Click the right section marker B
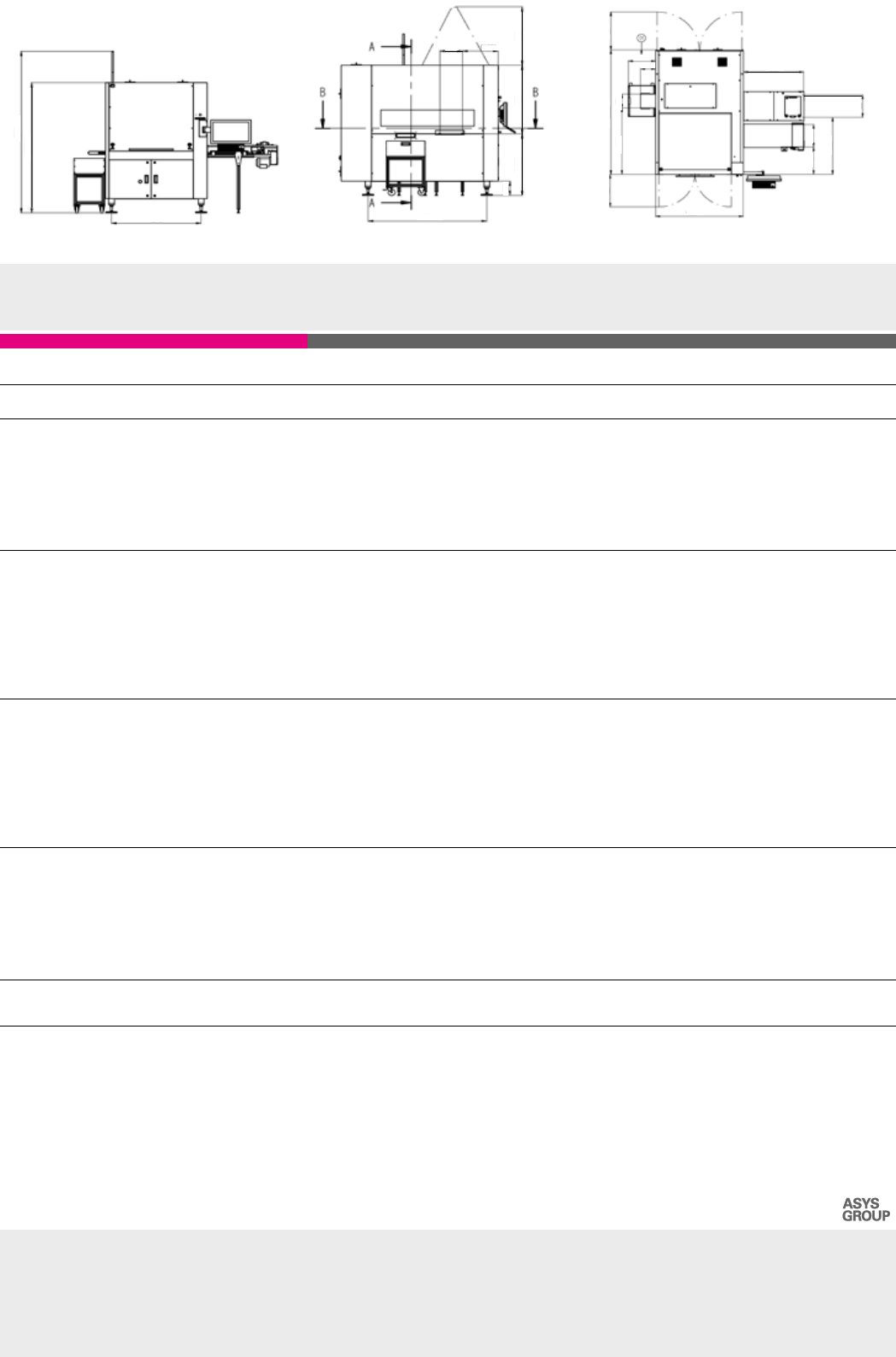Screen dimensions: 896x1357 tap(536, 92)
